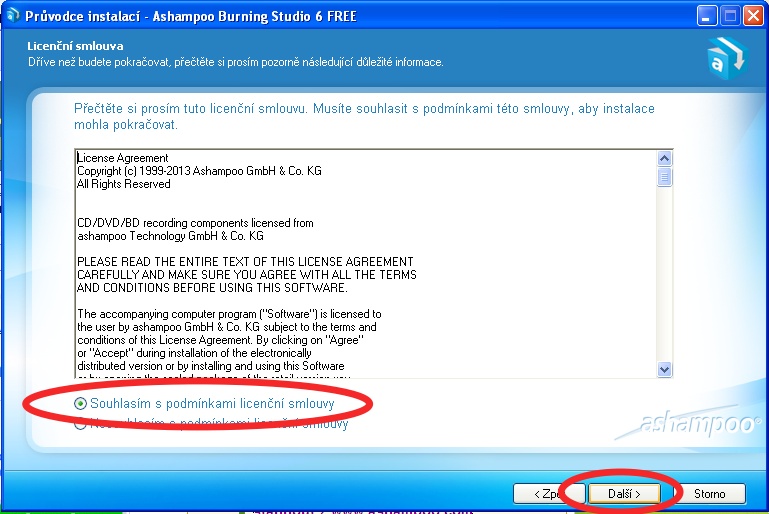
Task: Maximize the installer wizard window
Action: (x=730, y=16)
